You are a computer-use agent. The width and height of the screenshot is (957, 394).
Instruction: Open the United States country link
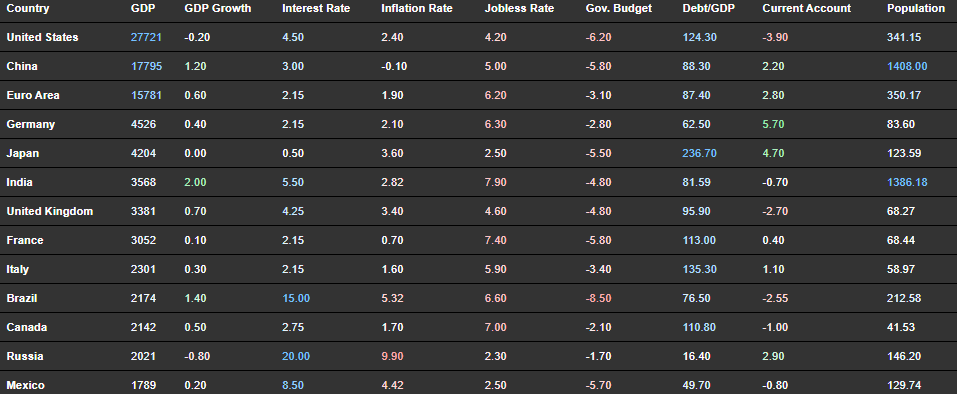pyautogui.click(x=42, y=37)
